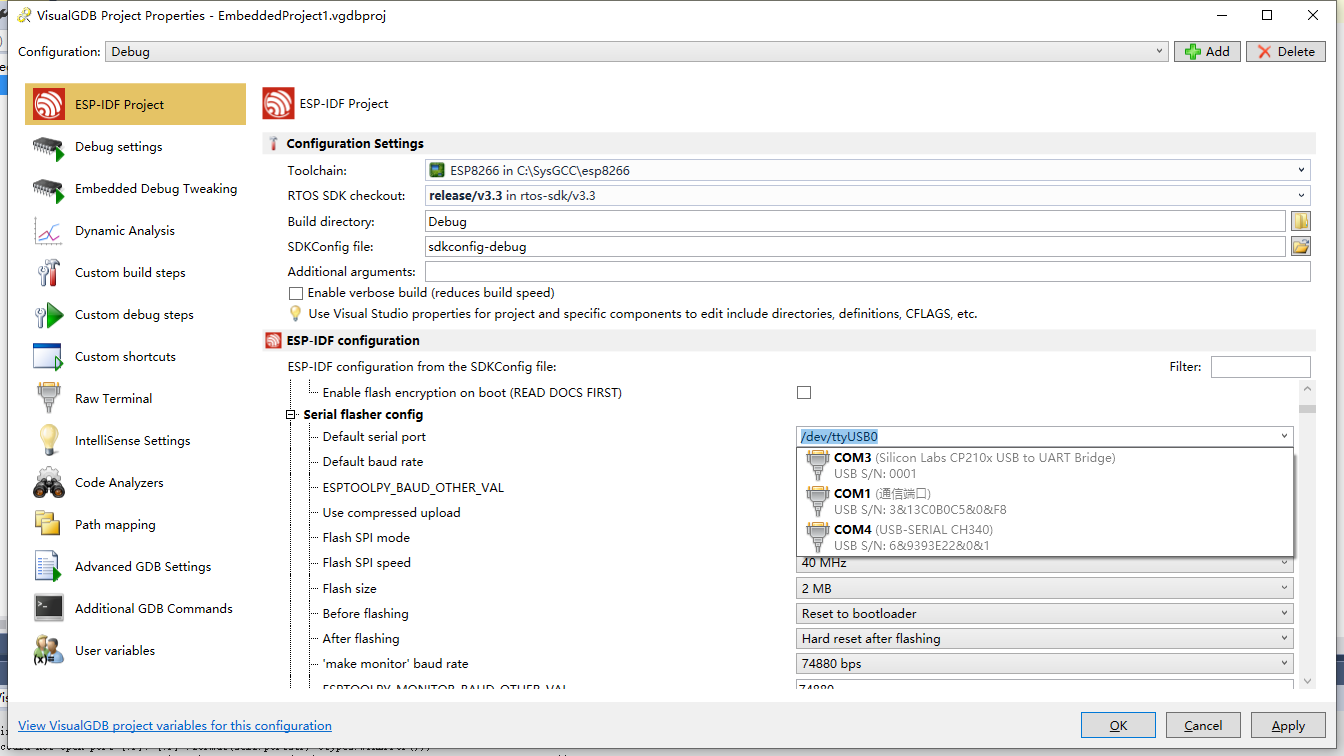The width and height of the screenshot is (1344, 756).
Task: Open Custom debug steps icon
Action: [x=48, y=315]
